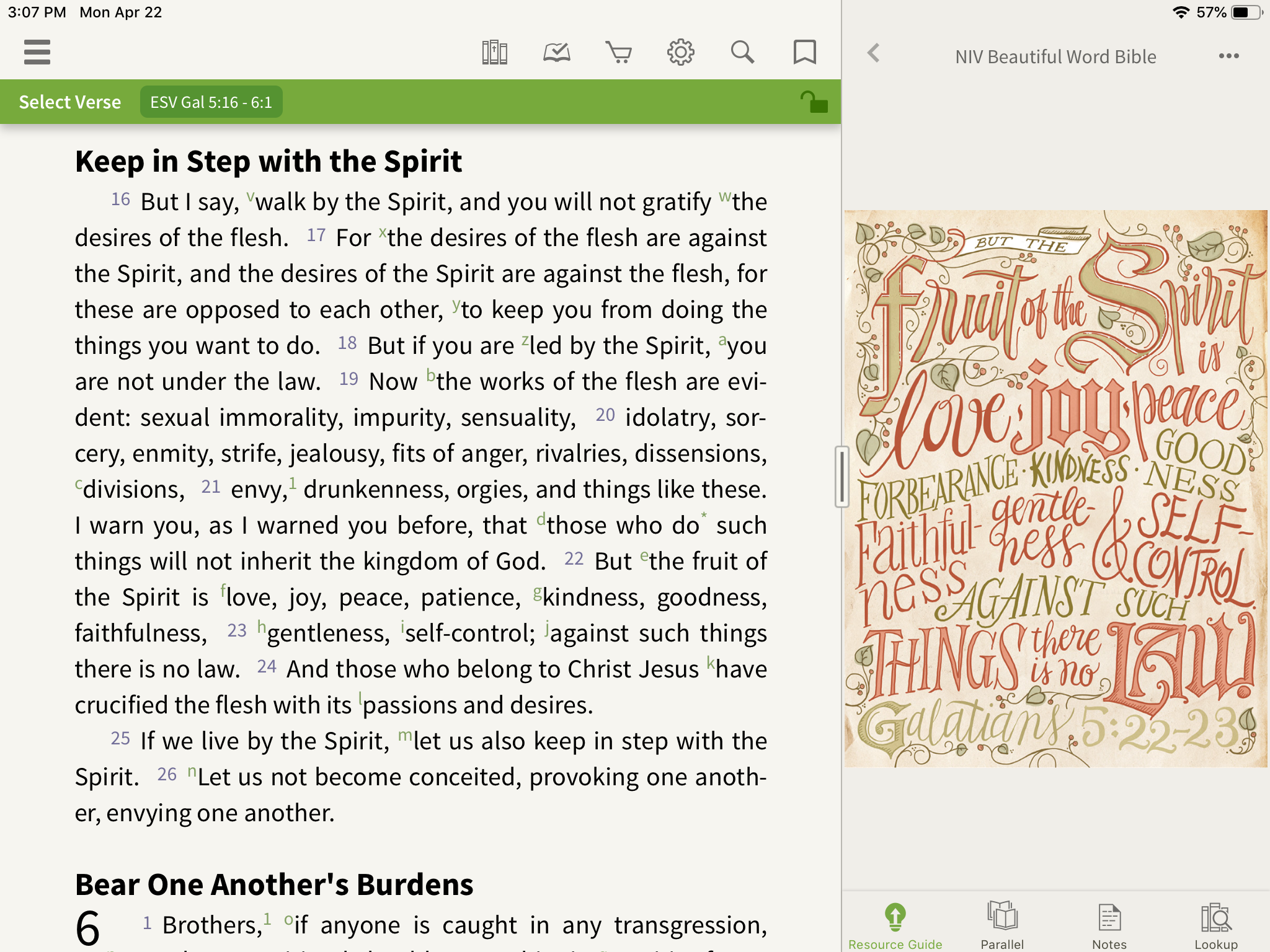Open cross-reference b before 'the works of the flesh'

[431, 376]
